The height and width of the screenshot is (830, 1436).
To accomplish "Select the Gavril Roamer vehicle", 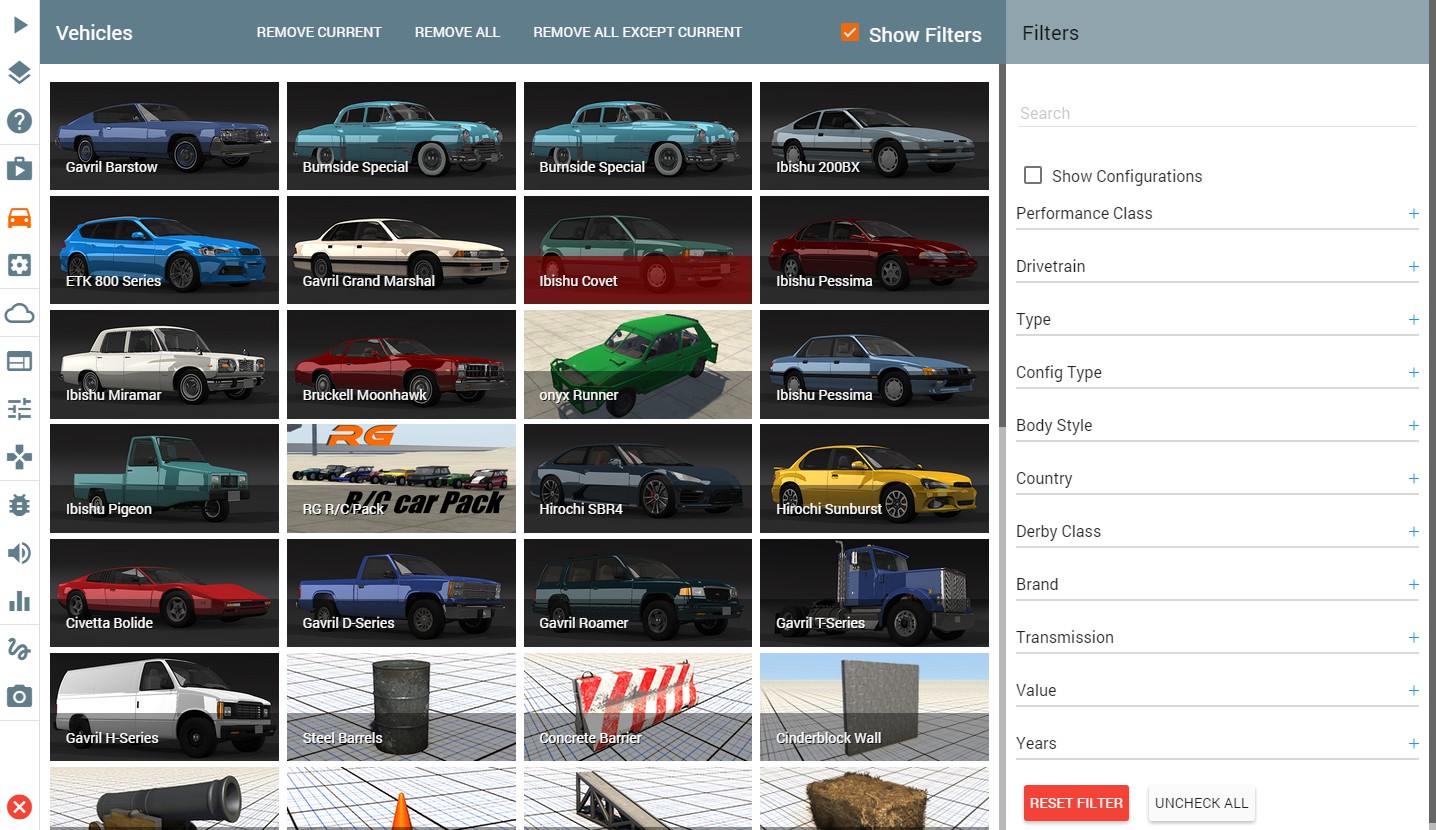I will click(638, 593).
